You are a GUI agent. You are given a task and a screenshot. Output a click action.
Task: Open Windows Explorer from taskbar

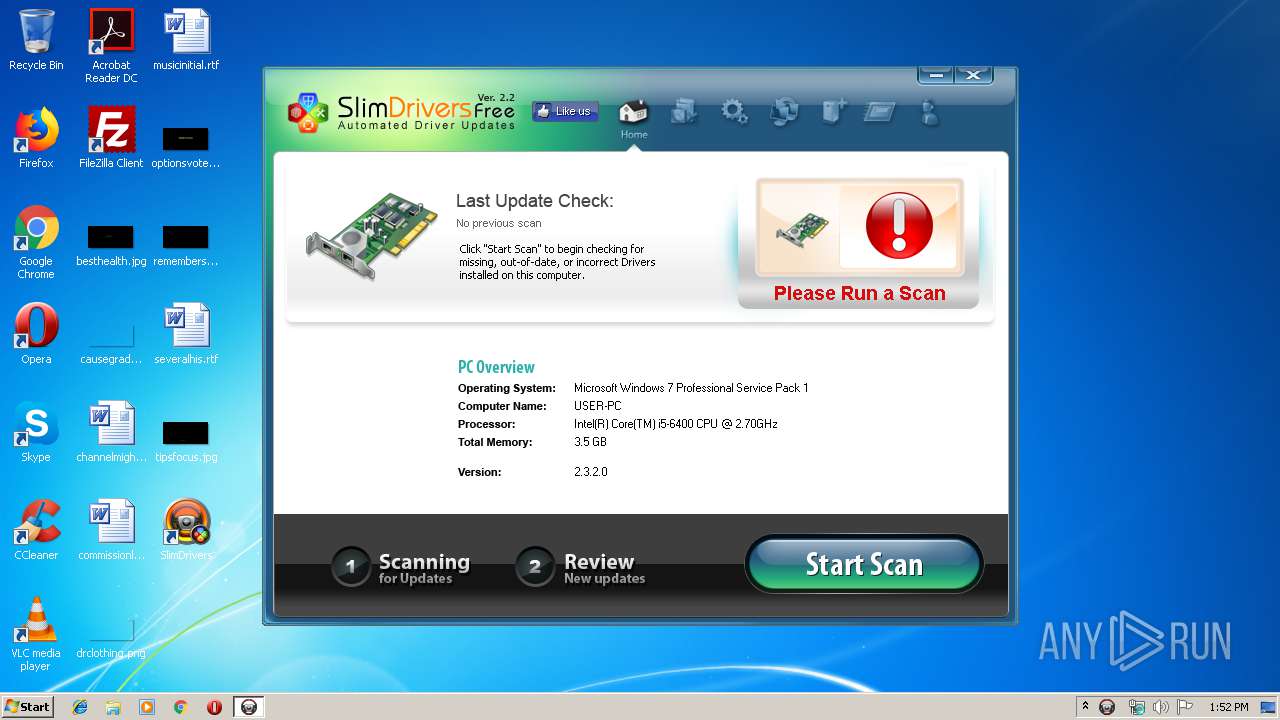(x=113, y=707)
